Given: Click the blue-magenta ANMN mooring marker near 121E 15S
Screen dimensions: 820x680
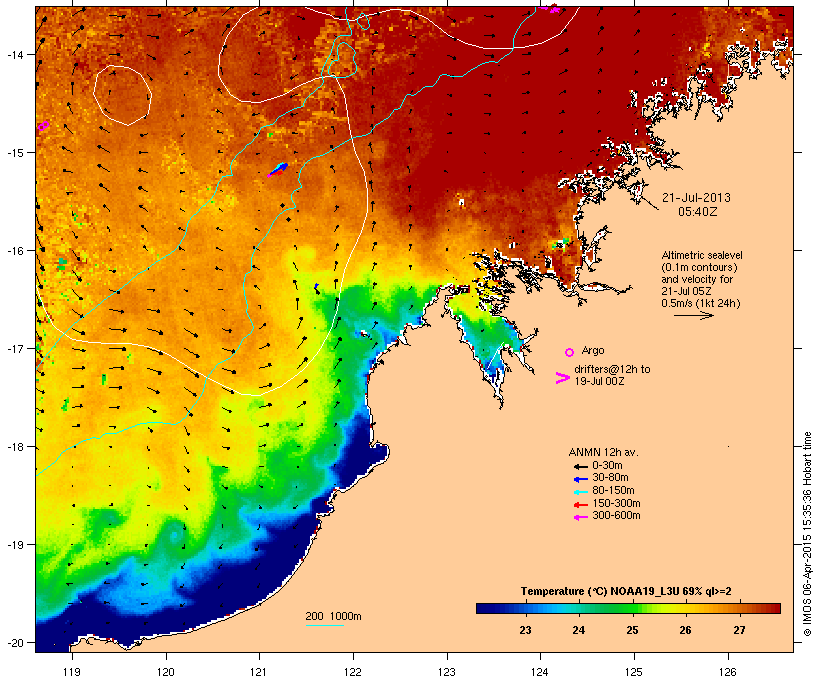Looking at the screenshot, I should (278, 169).
